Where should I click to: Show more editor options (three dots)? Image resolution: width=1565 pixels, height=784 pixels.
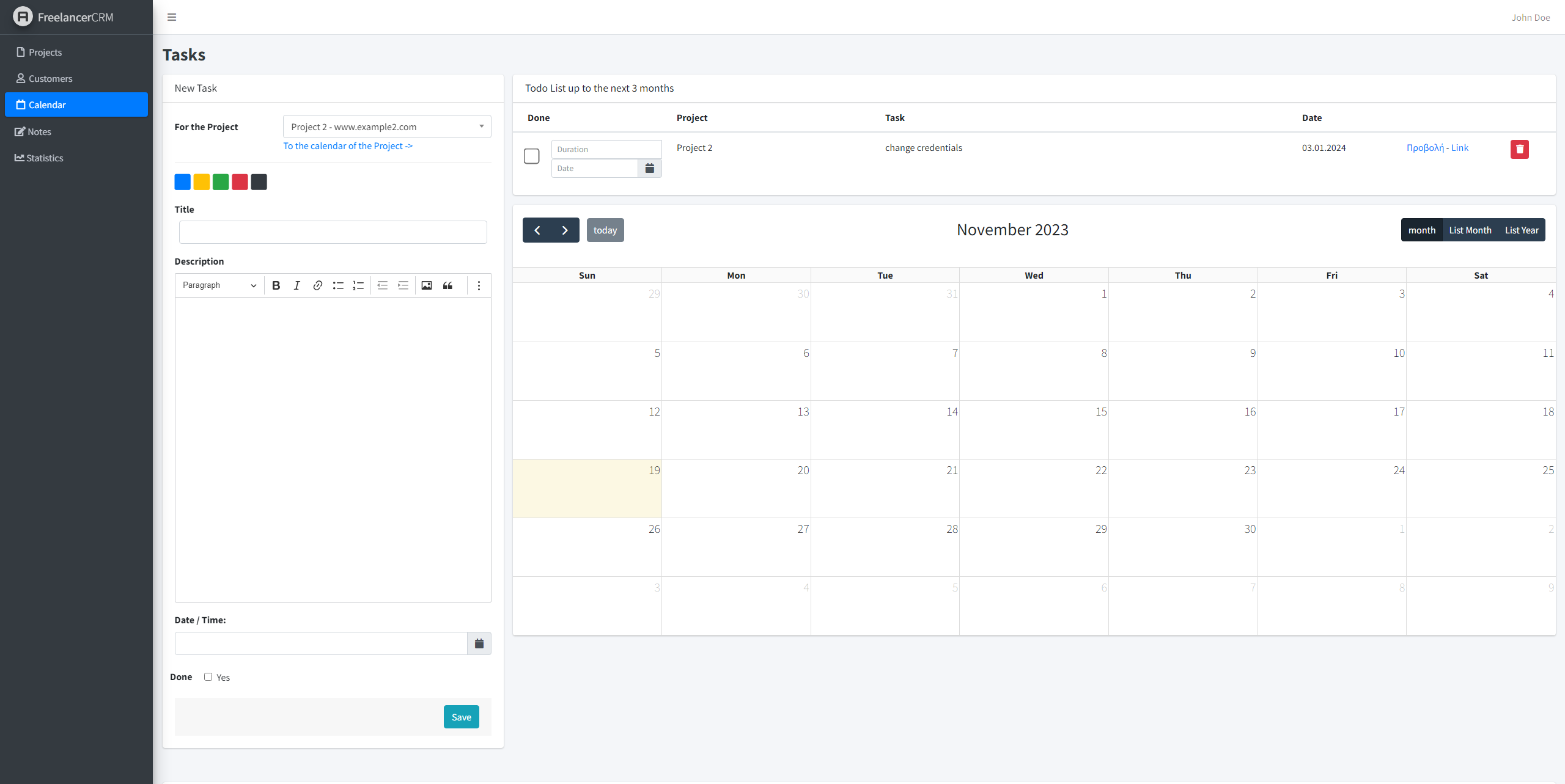point(479,285)
